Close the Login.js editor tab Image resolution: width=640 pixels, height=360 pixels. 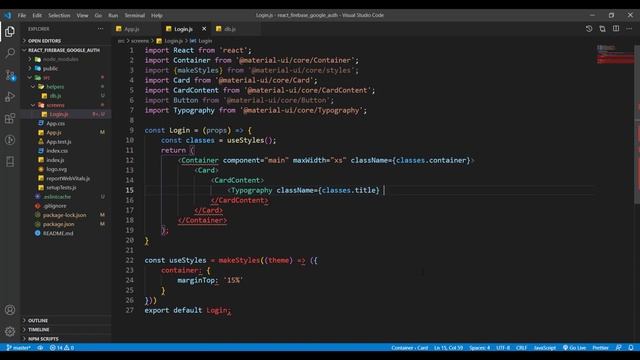[204, 29]
